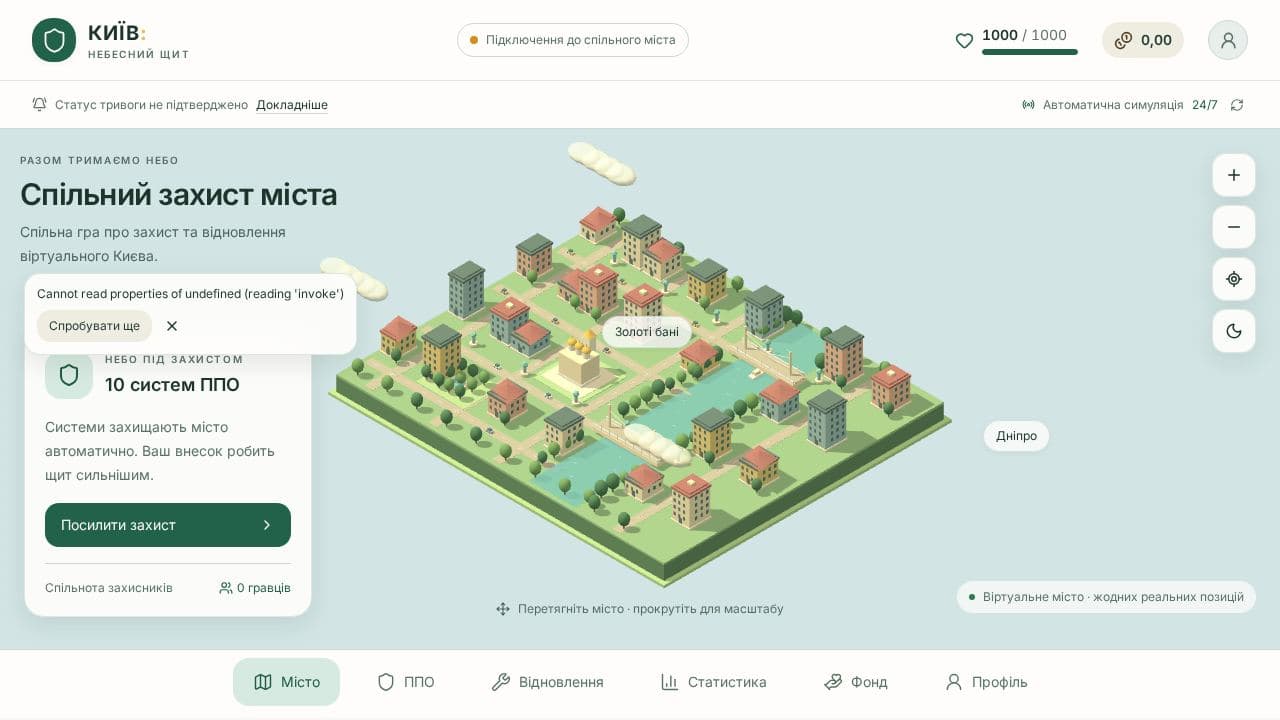The width and height of the screenshot is (1280, 720).
Task: Open the Фонд tab
Action: click(855, 682)
